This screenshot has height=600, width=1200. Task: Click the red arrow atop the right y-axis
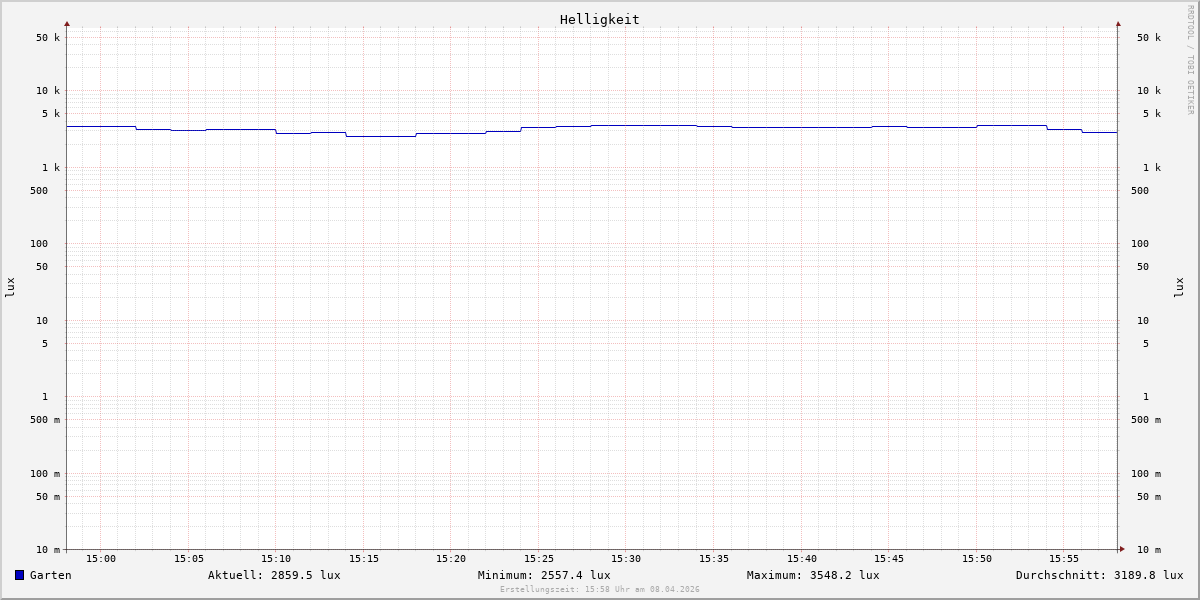1118,23
